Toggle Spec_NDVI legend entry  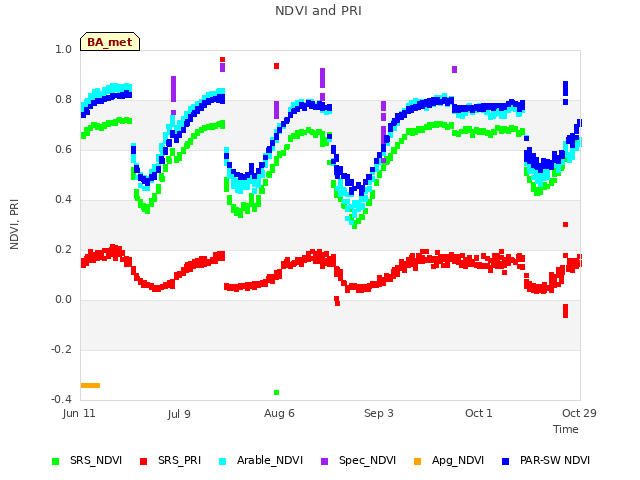[358, 461]
